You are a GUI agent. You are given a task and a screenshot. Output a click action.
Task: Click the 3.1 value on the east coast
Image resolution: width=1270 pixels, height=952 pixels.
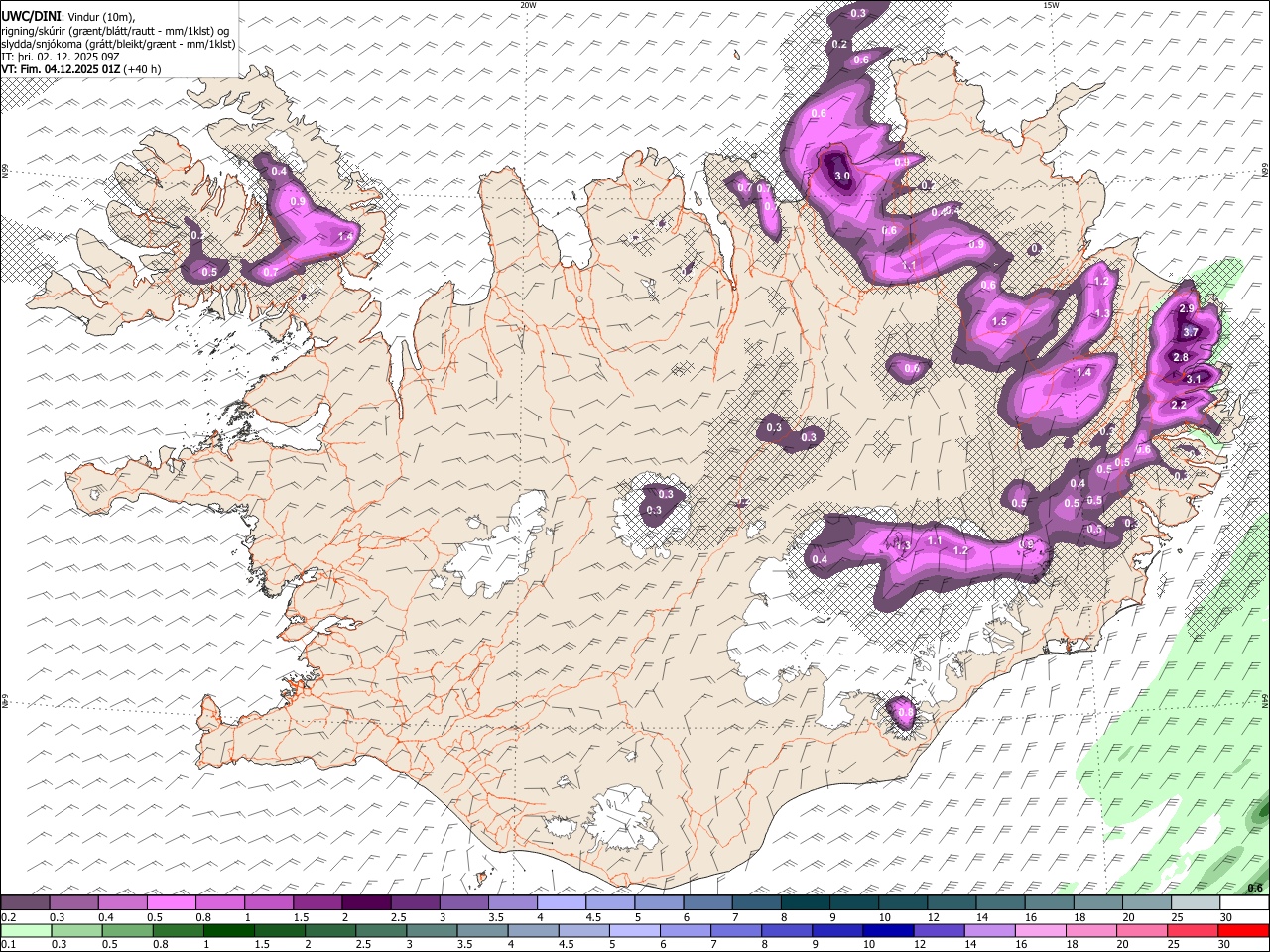1195,379
